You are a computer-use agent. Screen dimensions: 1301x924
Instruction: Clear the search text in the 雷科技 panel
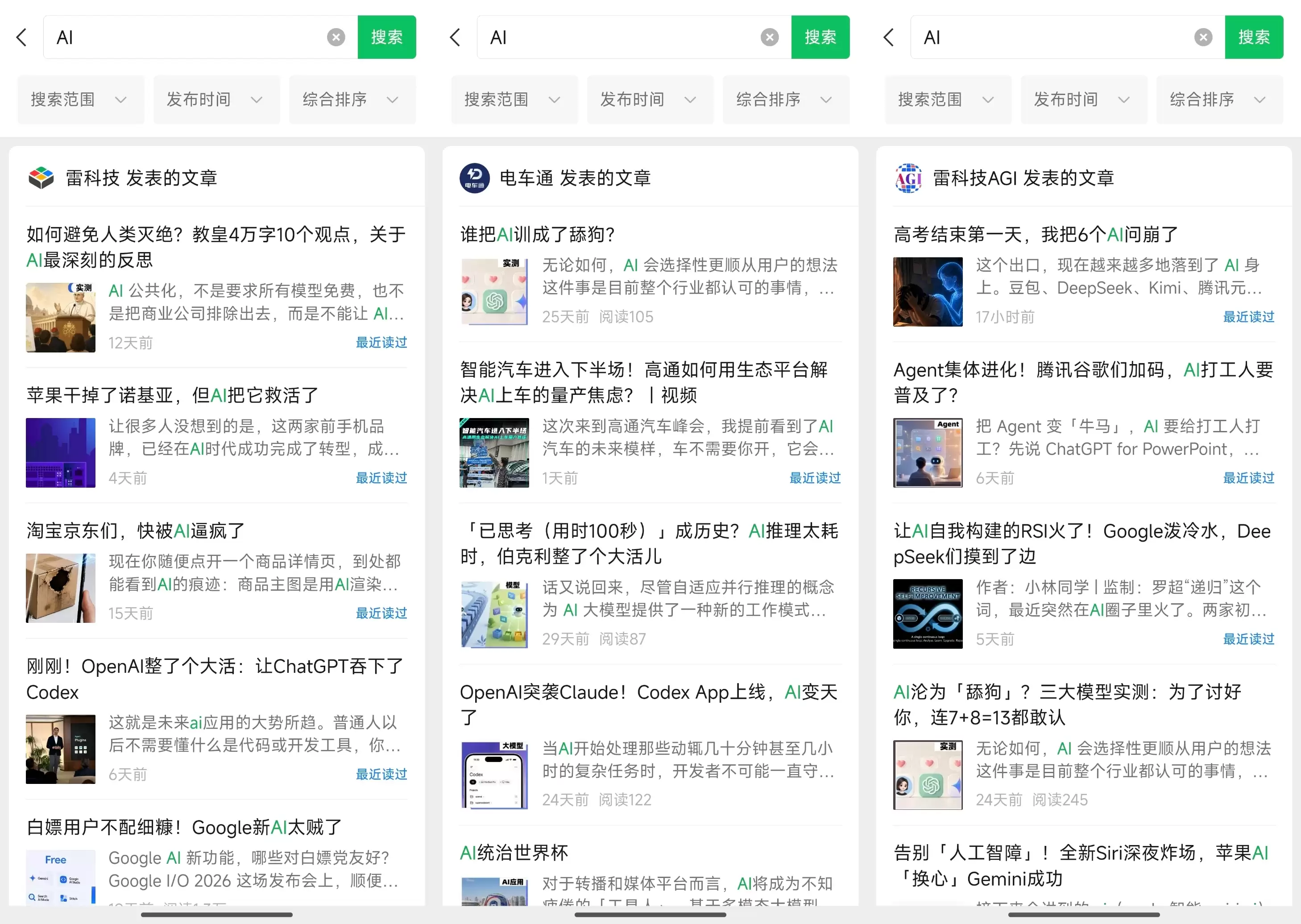(336, 37)
